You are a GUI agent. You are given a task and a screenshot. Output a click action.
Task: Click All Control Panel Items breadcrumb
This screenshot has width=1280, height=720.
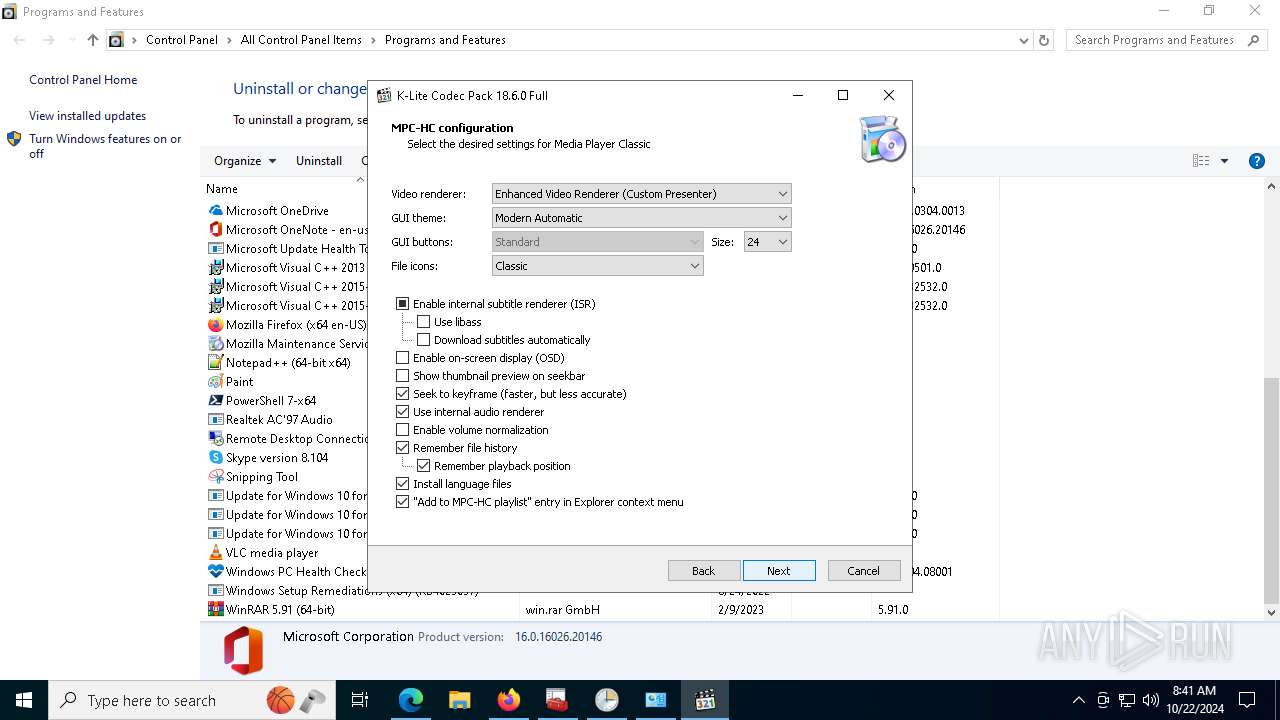[x=301, y=40]
